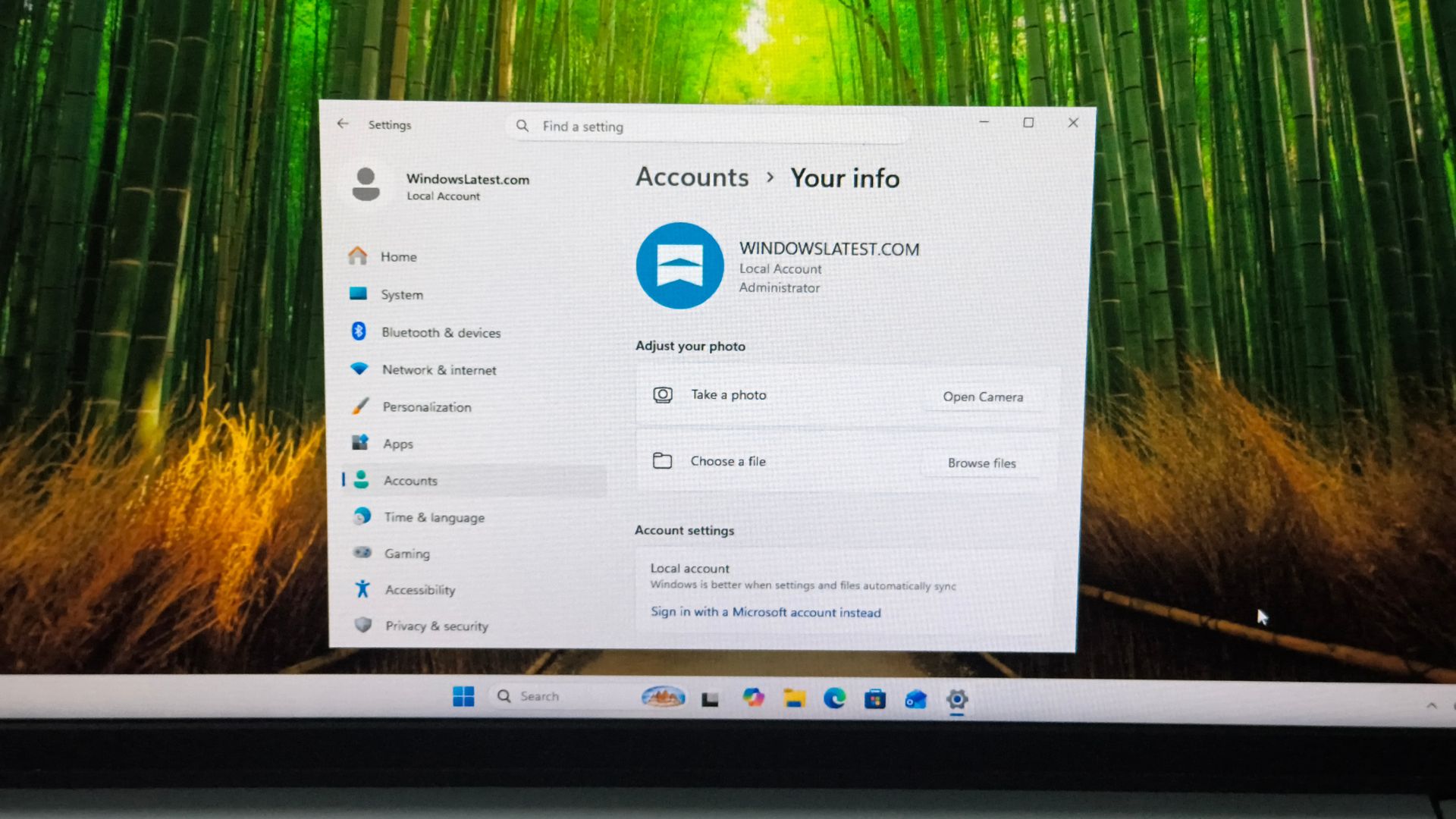The width and height of the screenshot is (1456, 819).
Task: Close the Settings window
Action: point(1073,123)
